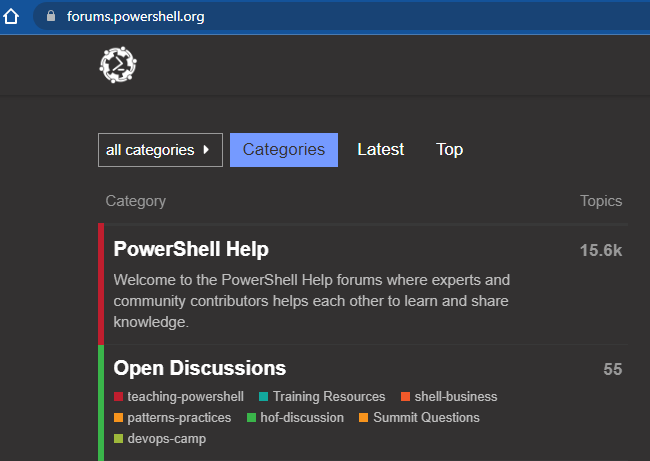Open the shell-business subcategory

pos(455,397)
